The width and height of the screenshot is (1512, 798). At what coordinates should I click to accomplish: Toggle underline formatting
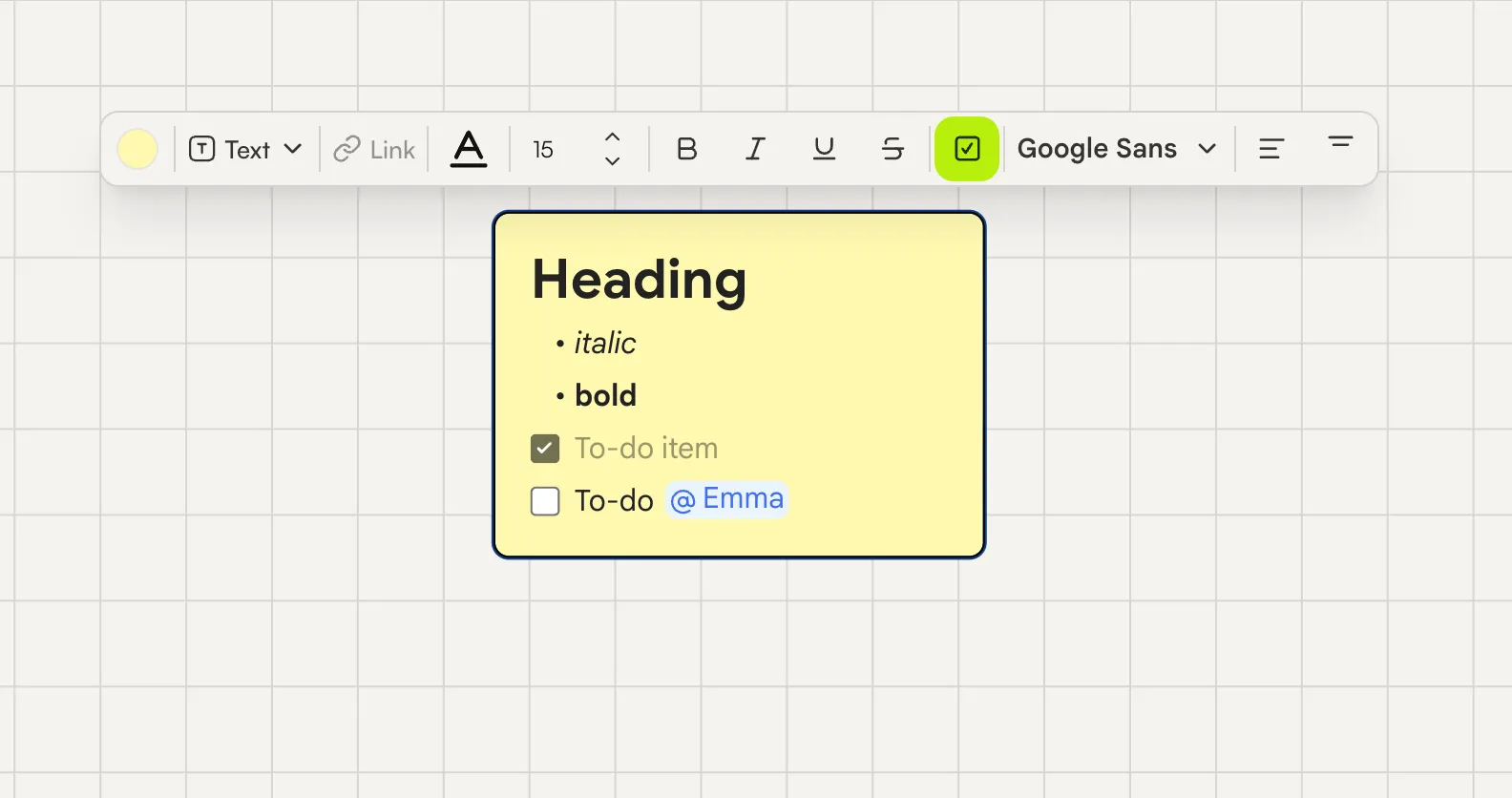point(824,149)
